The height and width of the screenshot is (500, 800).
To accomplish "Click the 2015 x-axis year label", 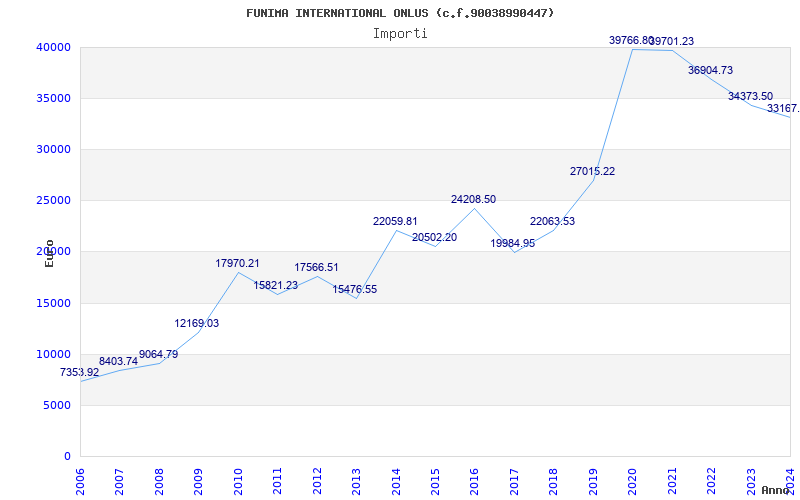I will [x=435, y=481].
